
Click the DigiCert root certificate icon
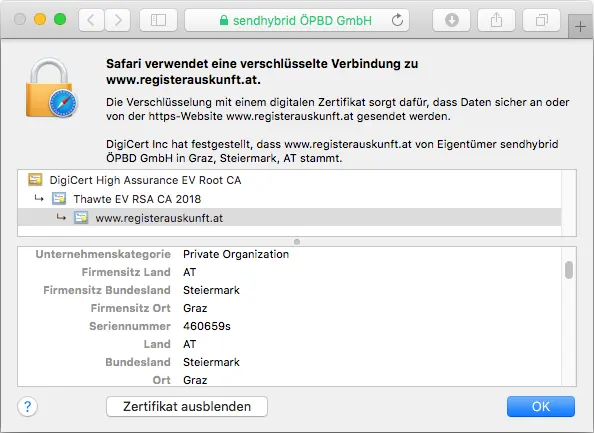coord(35,180)
